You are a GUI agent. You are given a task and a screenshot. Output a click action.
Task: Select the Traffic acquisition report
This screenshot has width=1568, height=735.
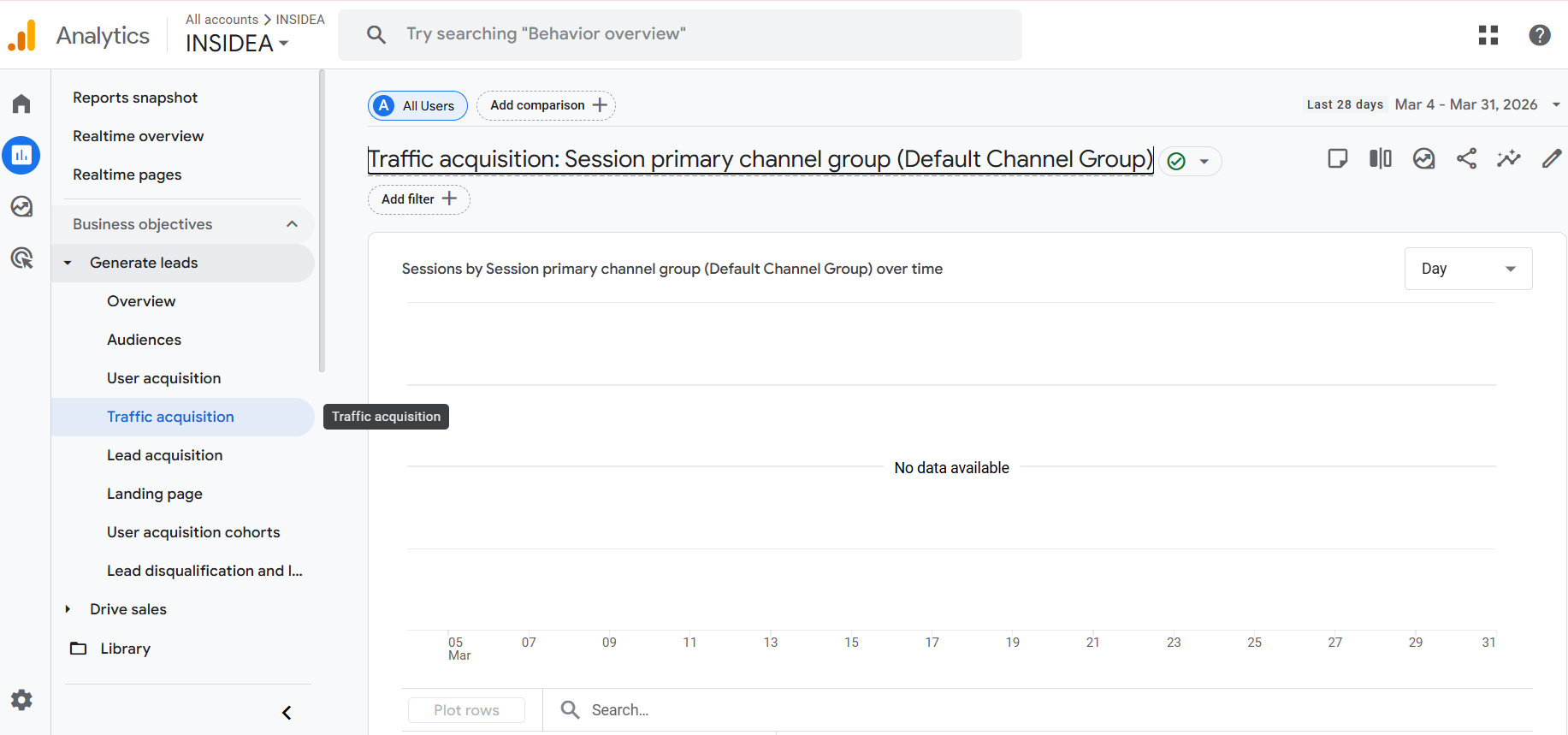click(x=182, y=417)
